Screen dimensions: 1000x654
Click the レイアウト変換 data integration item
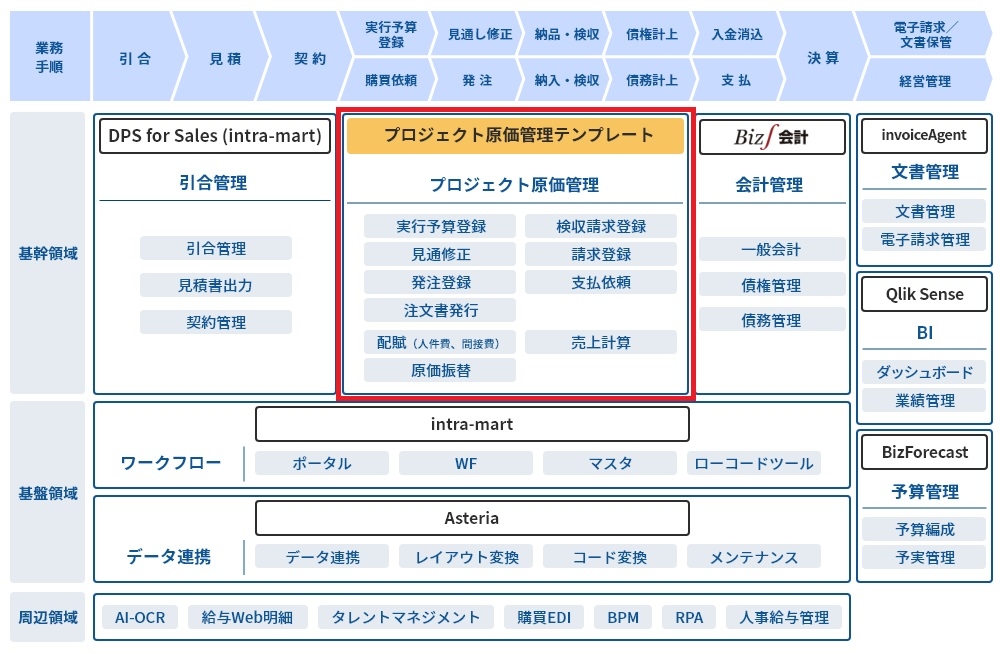tap(467, 557)
